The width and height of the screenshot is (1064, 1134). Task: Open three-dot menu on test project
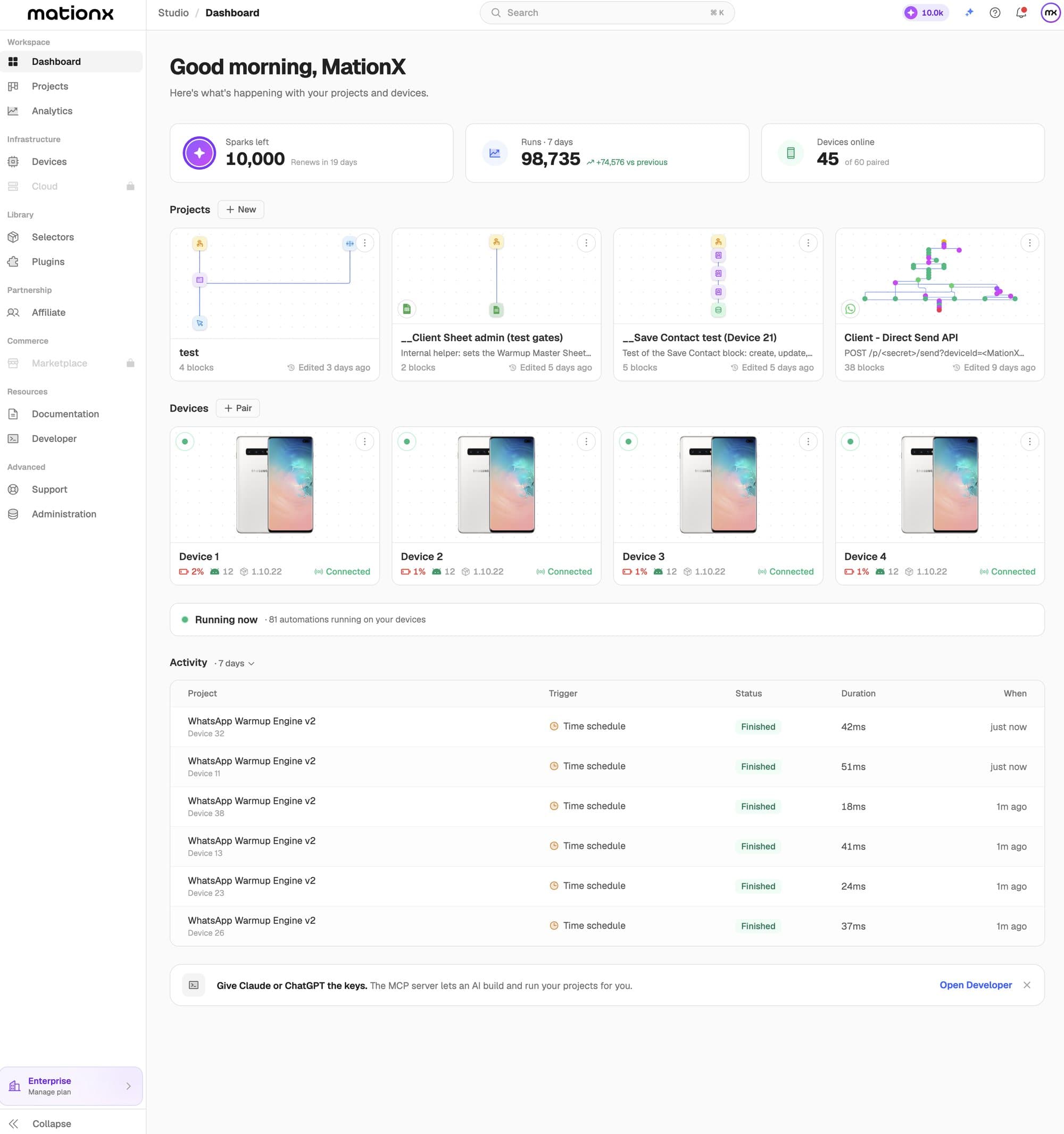click(364, 243)
